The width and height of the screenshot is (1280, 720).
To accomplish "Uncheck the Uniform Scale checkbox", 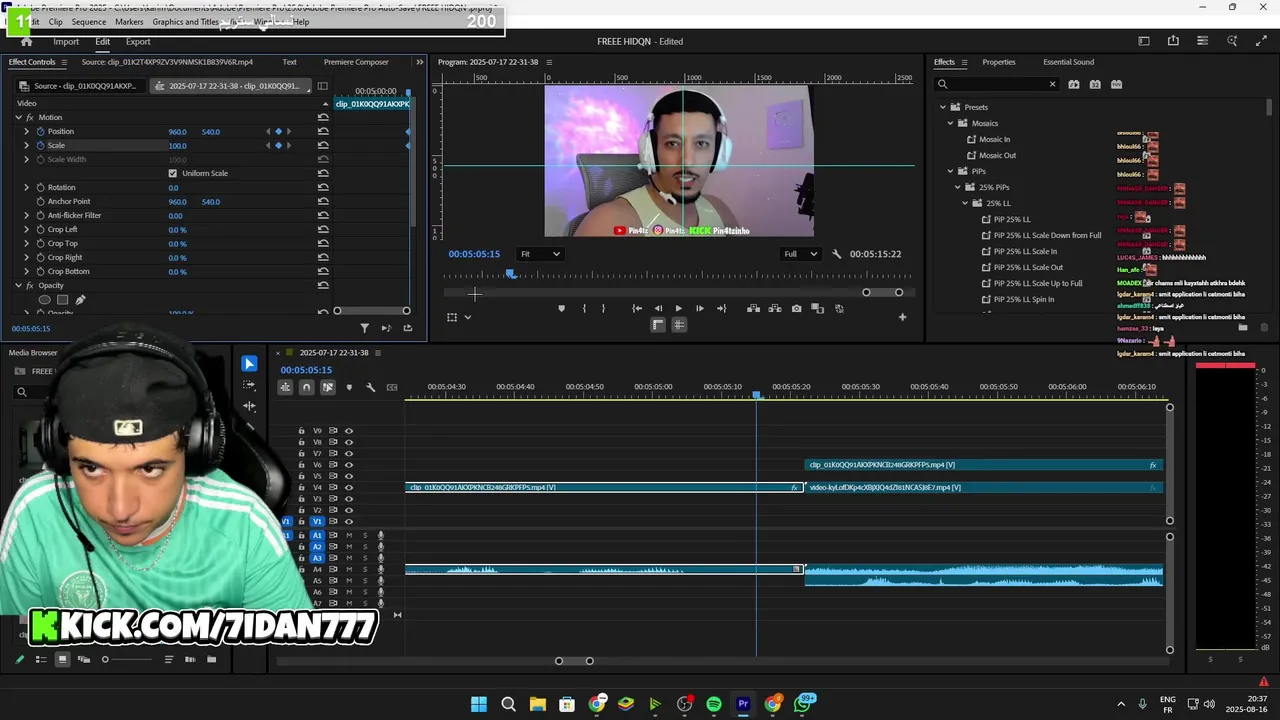I will click(x=172, y=173).
